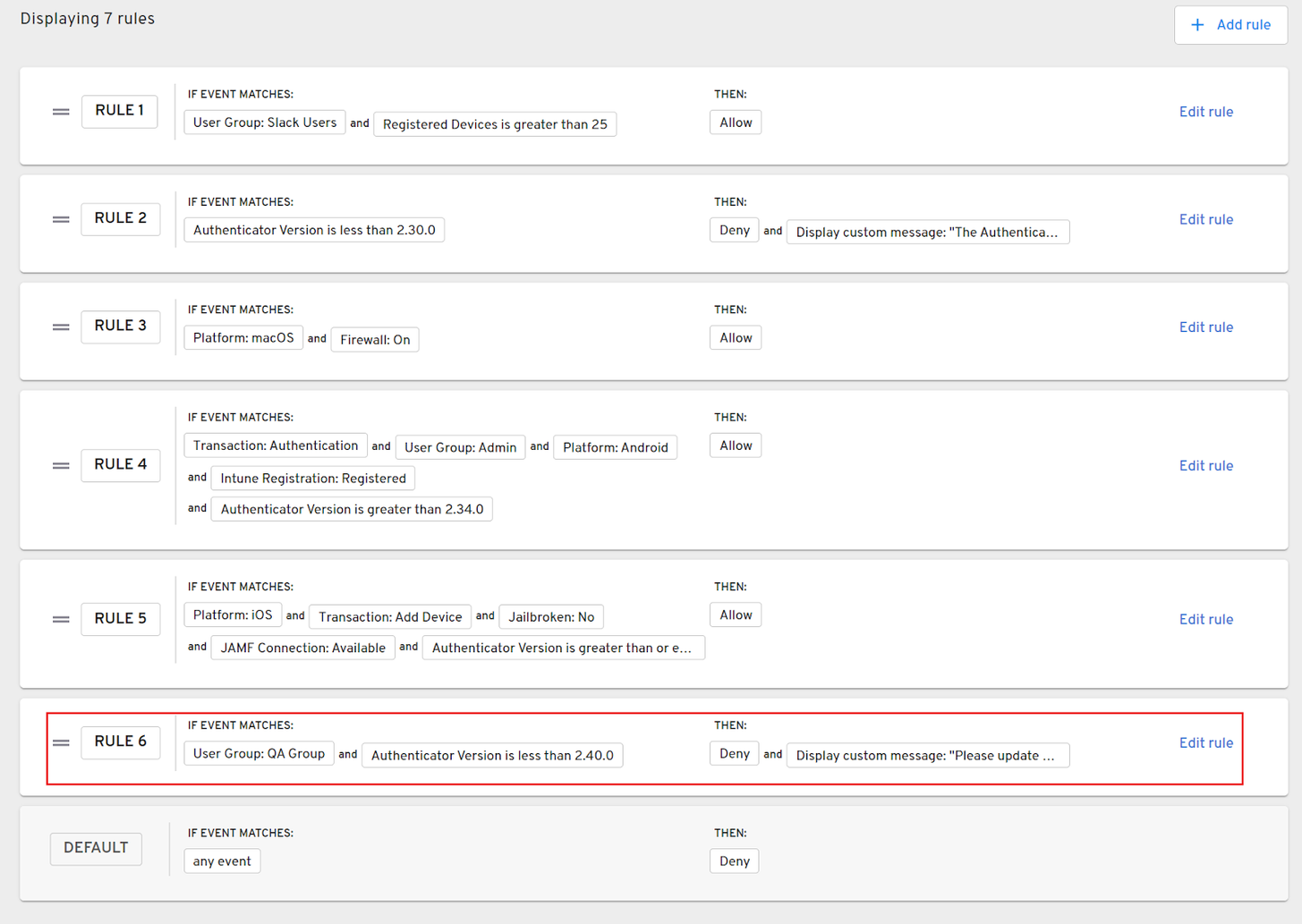Click the drag handle icon for Rule 5

point(61,619)
